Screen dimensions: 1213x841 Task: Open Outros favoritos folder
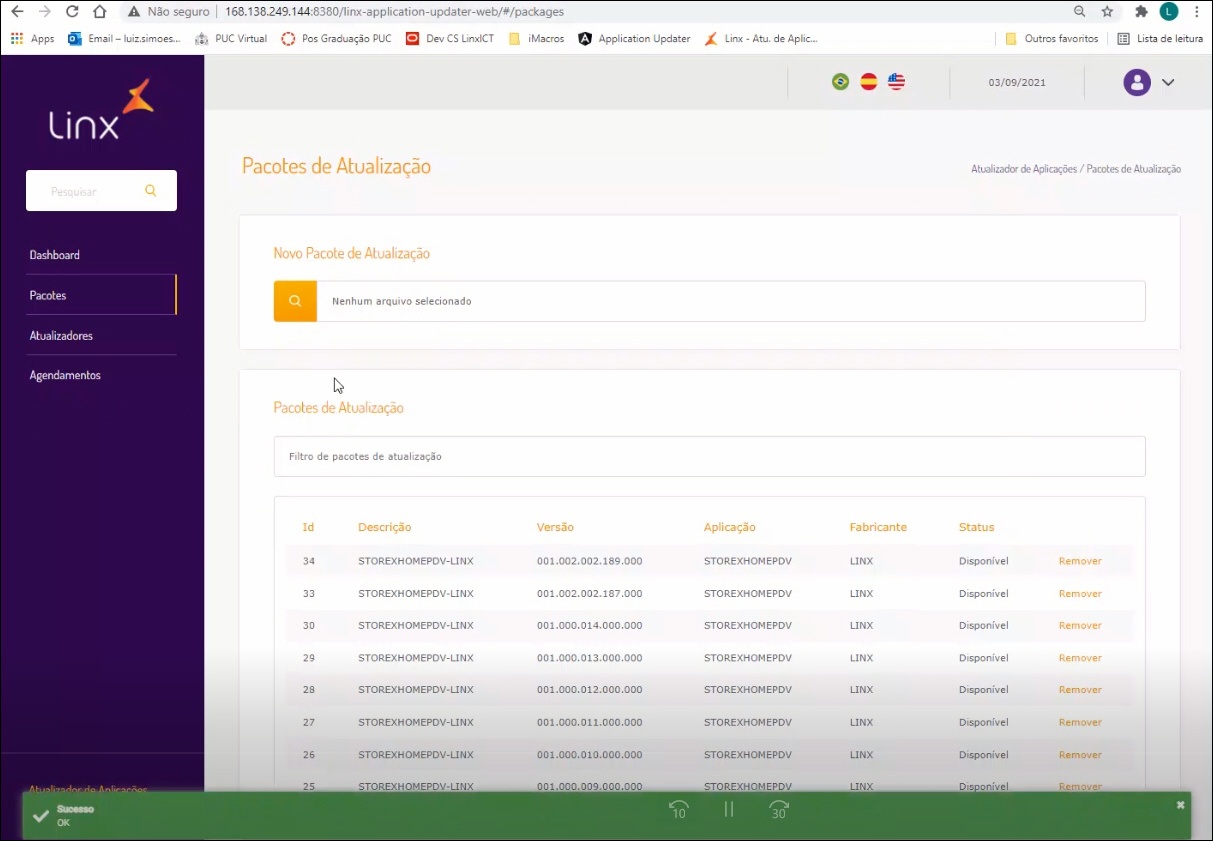tap(1051, 39)
